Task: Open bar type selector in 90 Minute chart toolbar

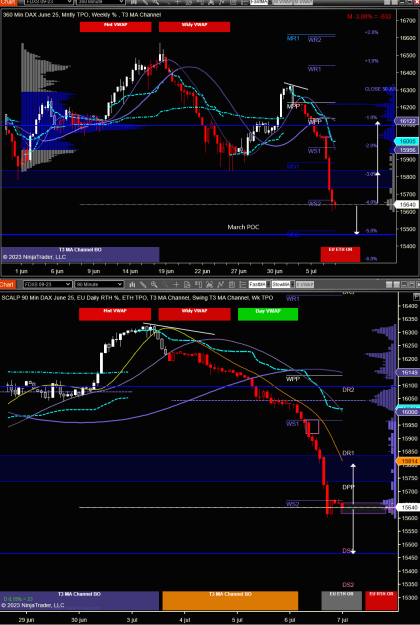Action: (x=133, y=284)
